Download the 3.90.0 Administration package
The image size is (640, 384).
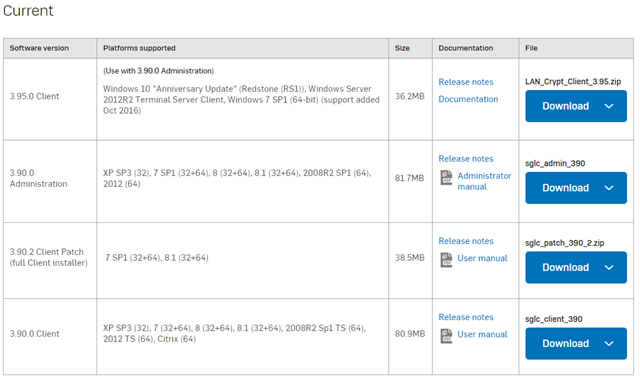point(565,188)
